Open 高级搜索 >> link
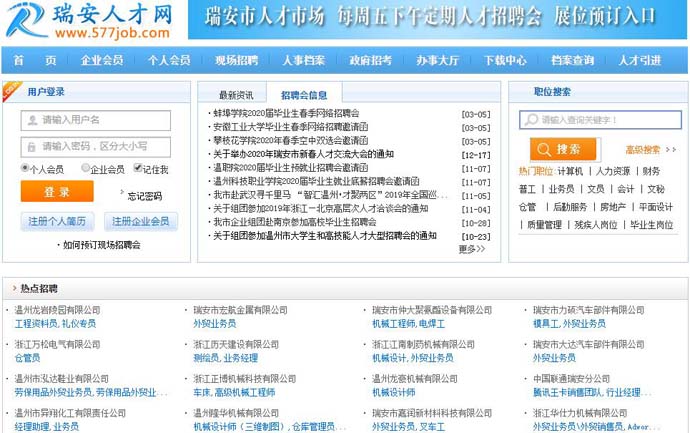The height and width of the screenshot is (433, 690). tap(650, 150)
